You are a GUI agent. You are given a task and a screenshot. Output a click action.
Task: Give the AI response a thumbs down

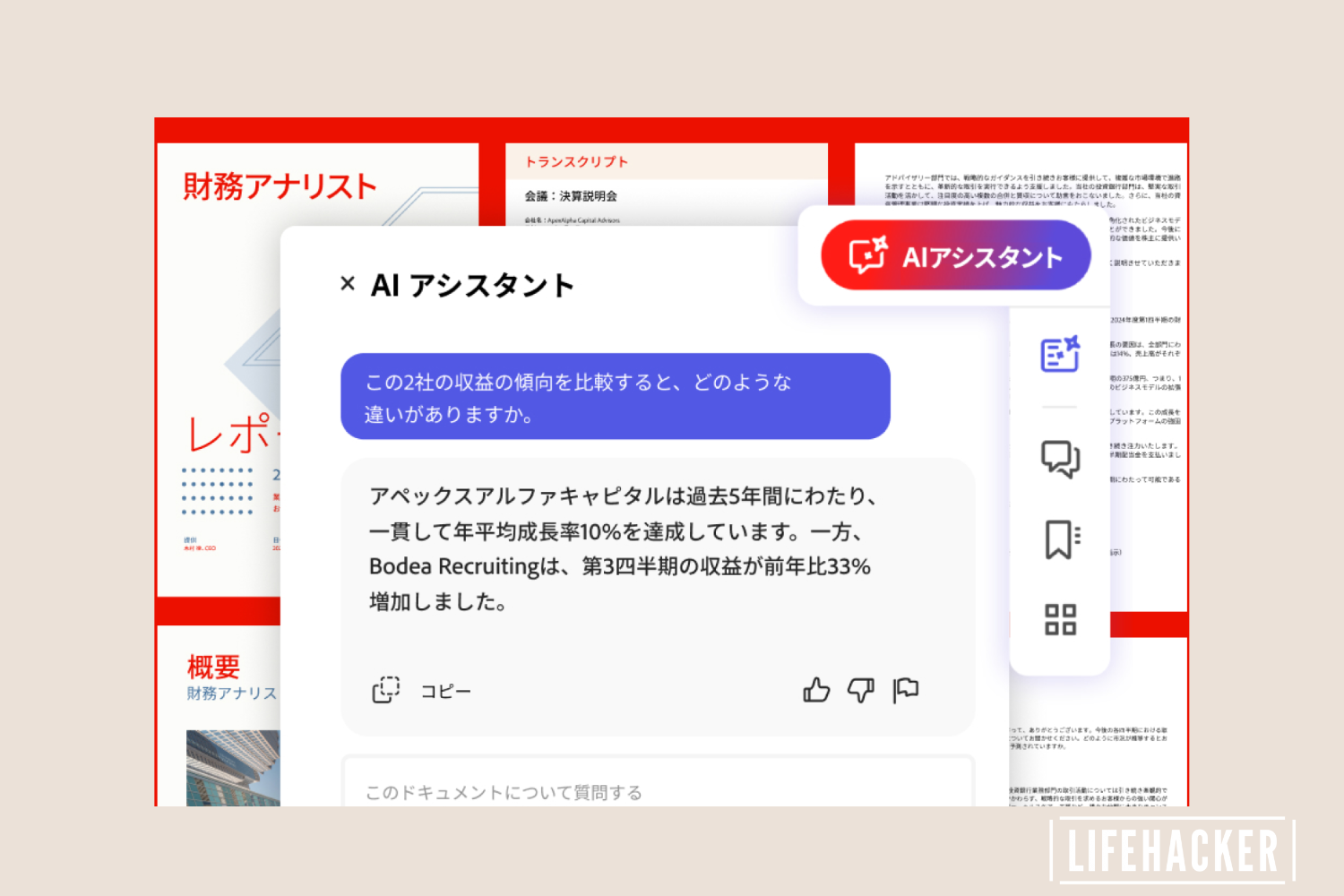tap(860, 691)
